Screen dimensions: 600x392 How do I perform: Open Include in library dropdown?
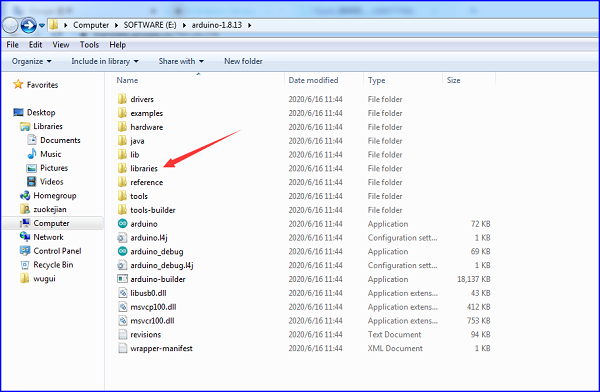click(105, 61)
